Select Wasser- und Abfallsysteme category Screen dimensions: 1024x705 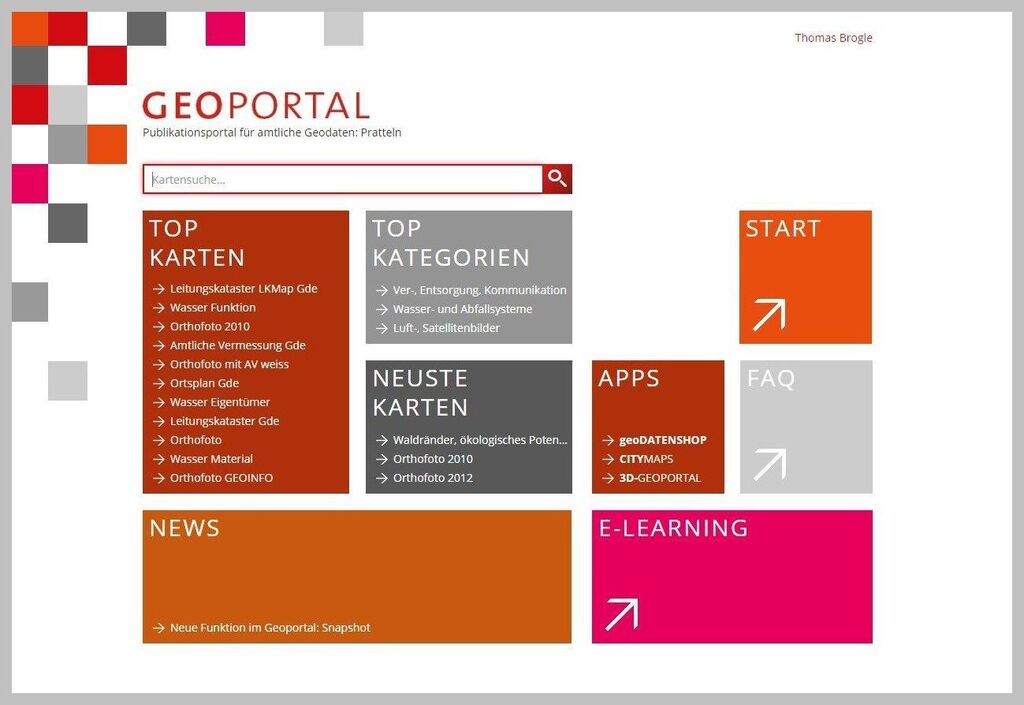464,309
